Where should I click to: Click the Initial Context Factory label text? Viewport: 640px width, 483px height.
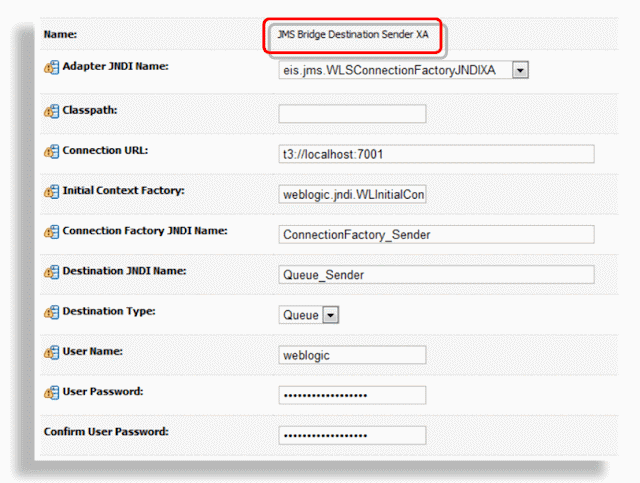tap(123, 191)
